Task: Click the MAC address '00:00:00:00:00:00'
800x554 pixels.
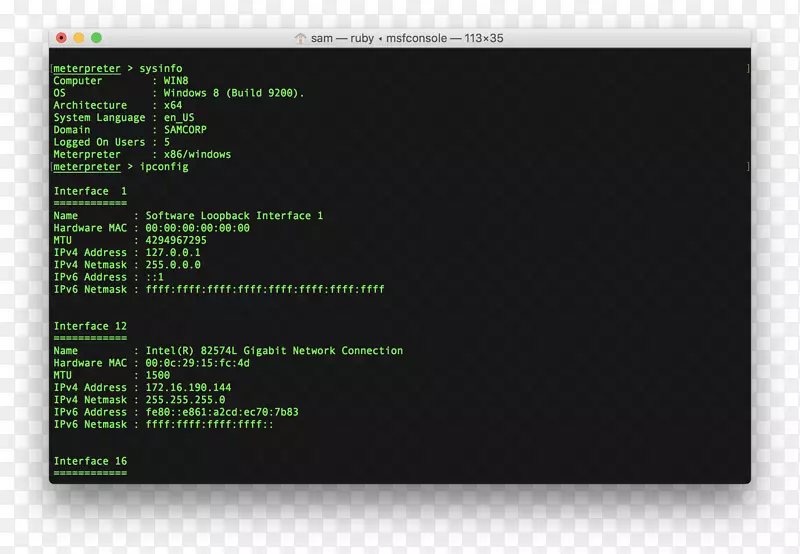Action: pyautogui.click(x=197, y=228)
